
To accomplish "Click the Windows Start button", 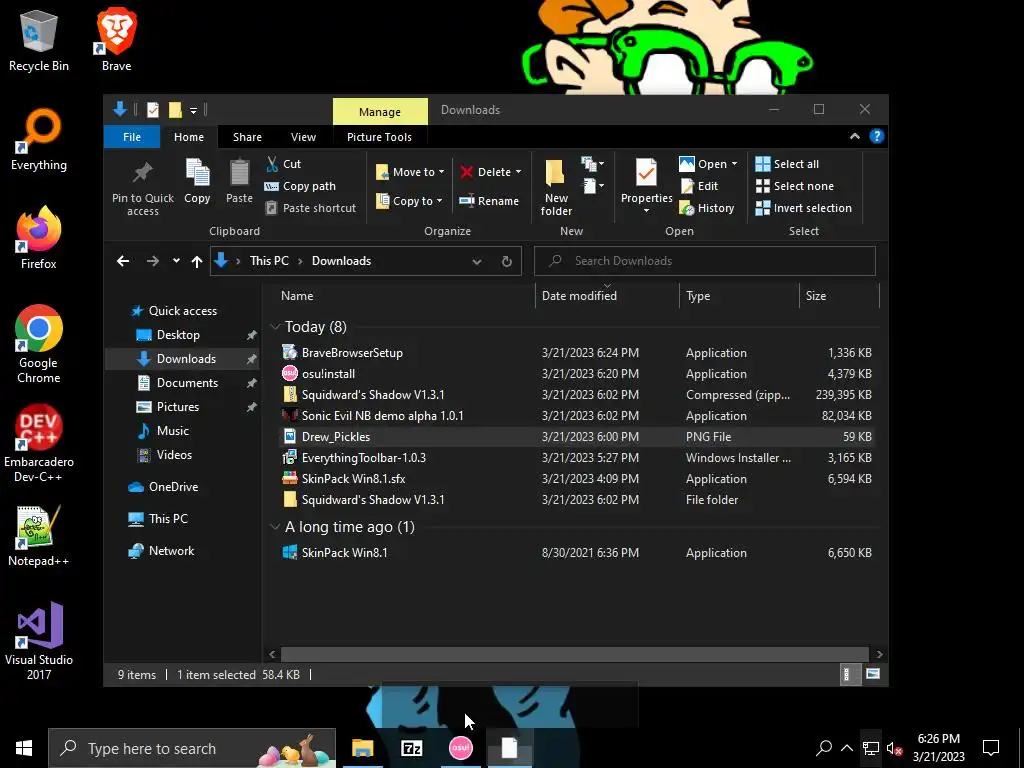I will click(x=24, y=748).
